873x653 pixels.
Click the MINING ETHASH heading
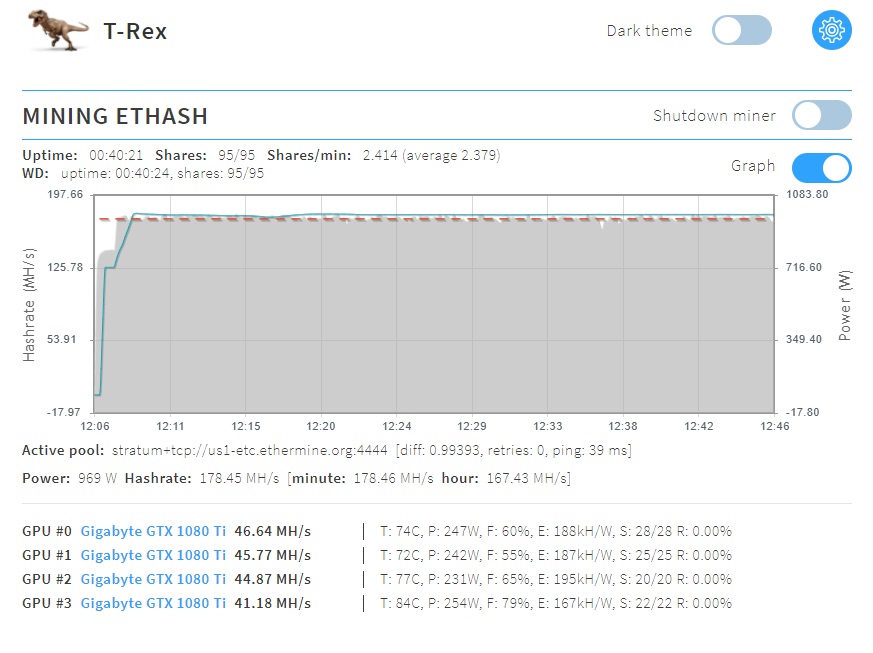point(115,116)
